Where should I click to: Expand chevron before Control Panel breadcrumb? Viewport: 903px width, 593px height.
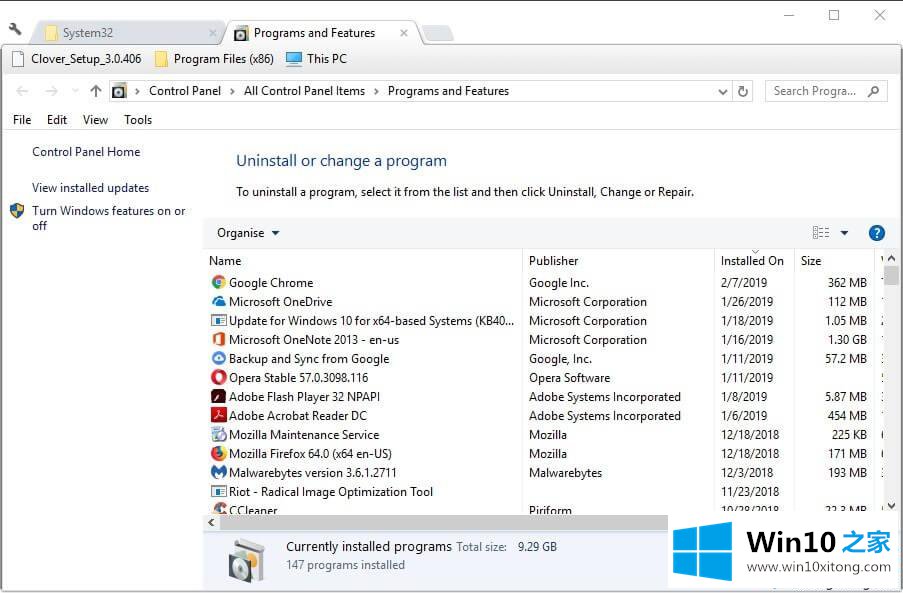[137, 91]
